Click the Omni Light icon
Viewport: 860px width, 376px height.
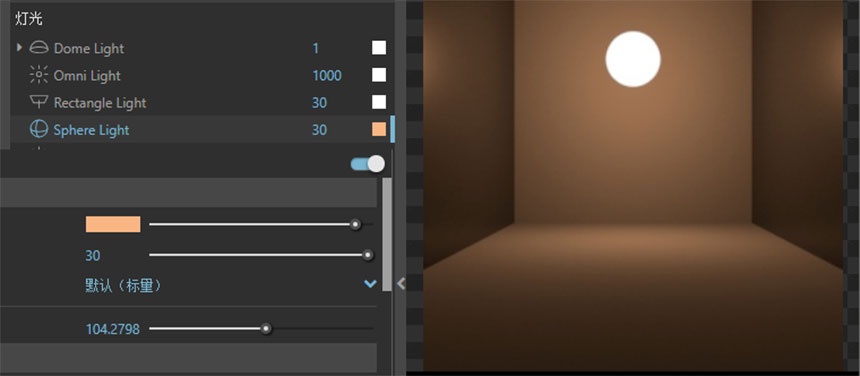point(39,75)
